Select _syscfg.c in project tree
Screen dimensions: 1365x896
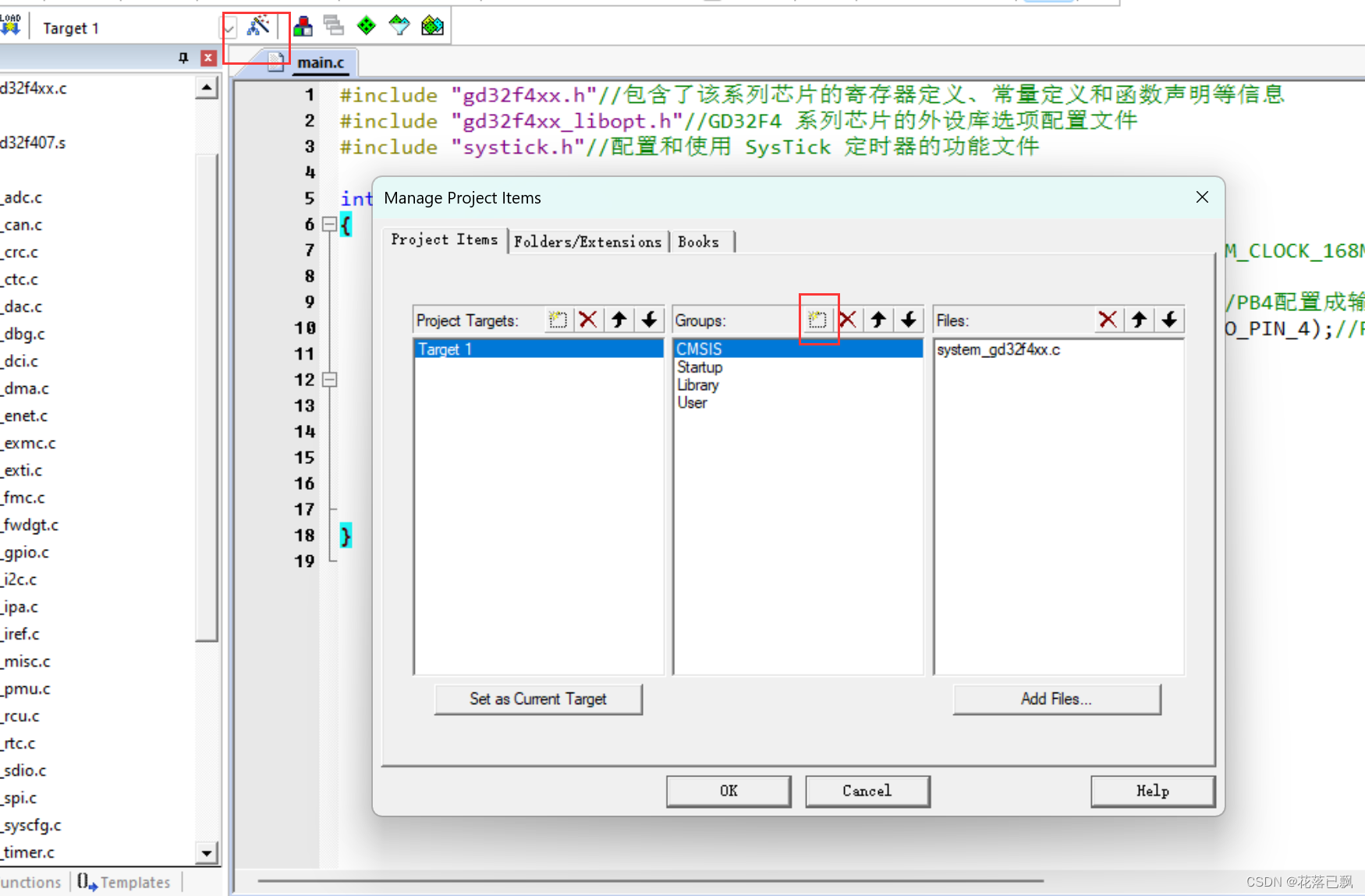pos(31,825)
